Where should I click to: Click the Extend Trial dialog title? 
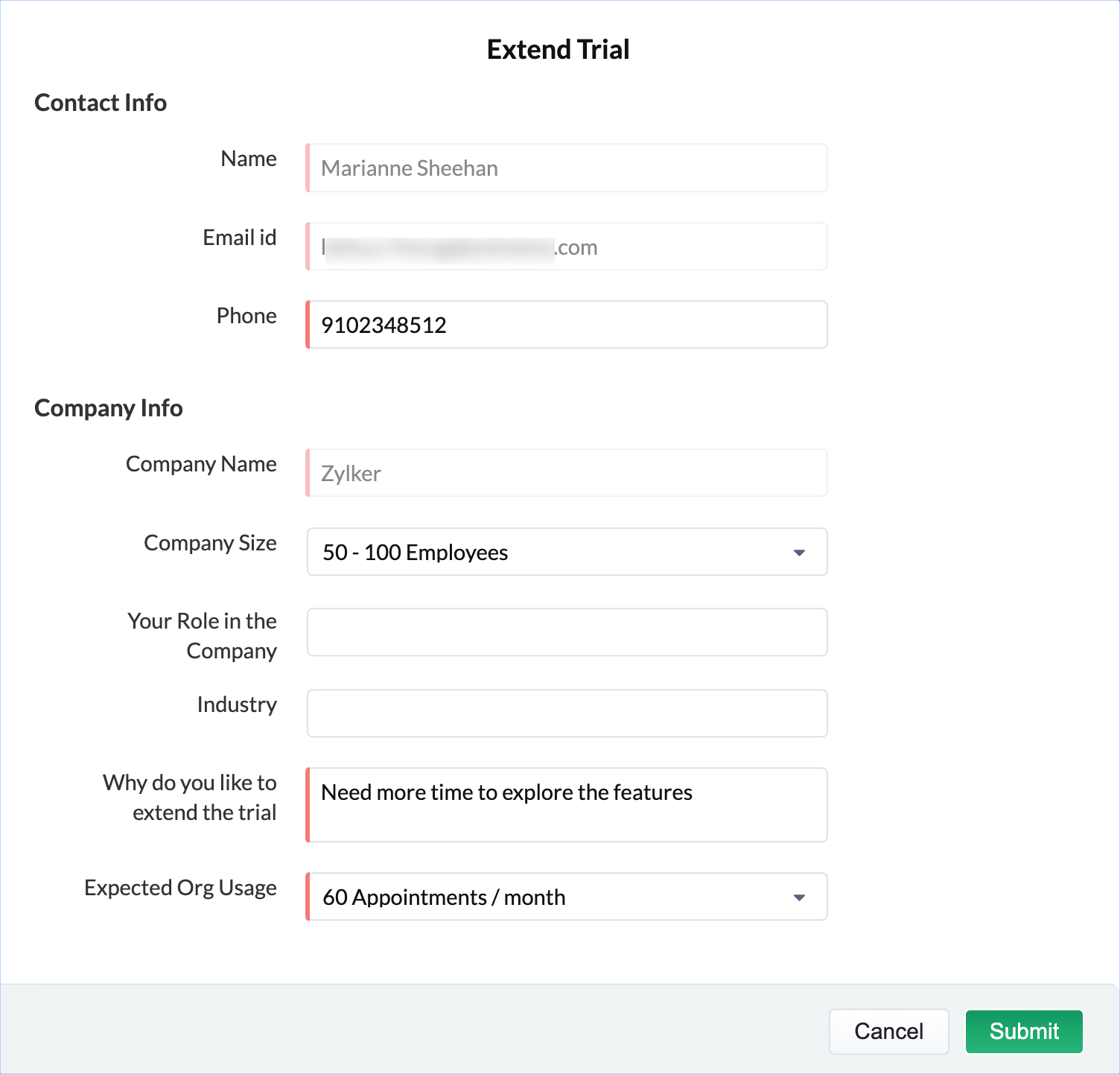pos(558,50)
